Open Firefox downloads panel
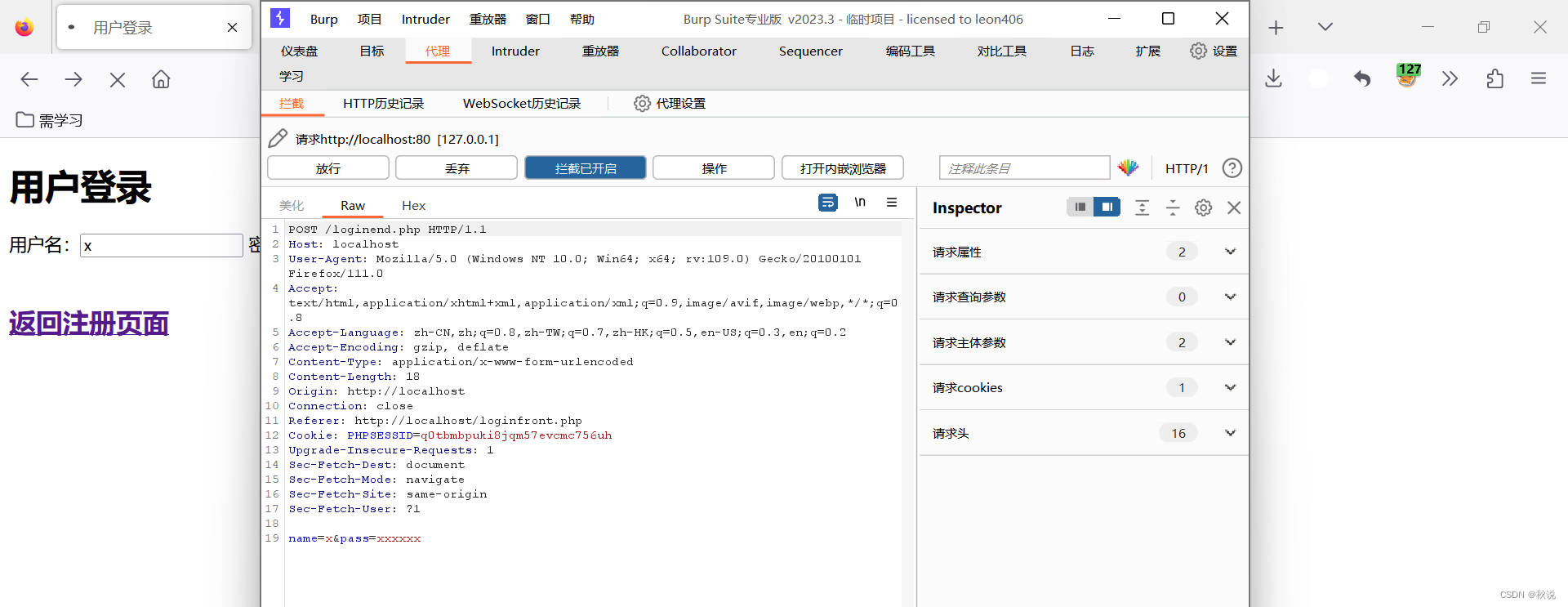Image resolution: width=1568 pixels, height=607 pixels. click(1274, 78)
